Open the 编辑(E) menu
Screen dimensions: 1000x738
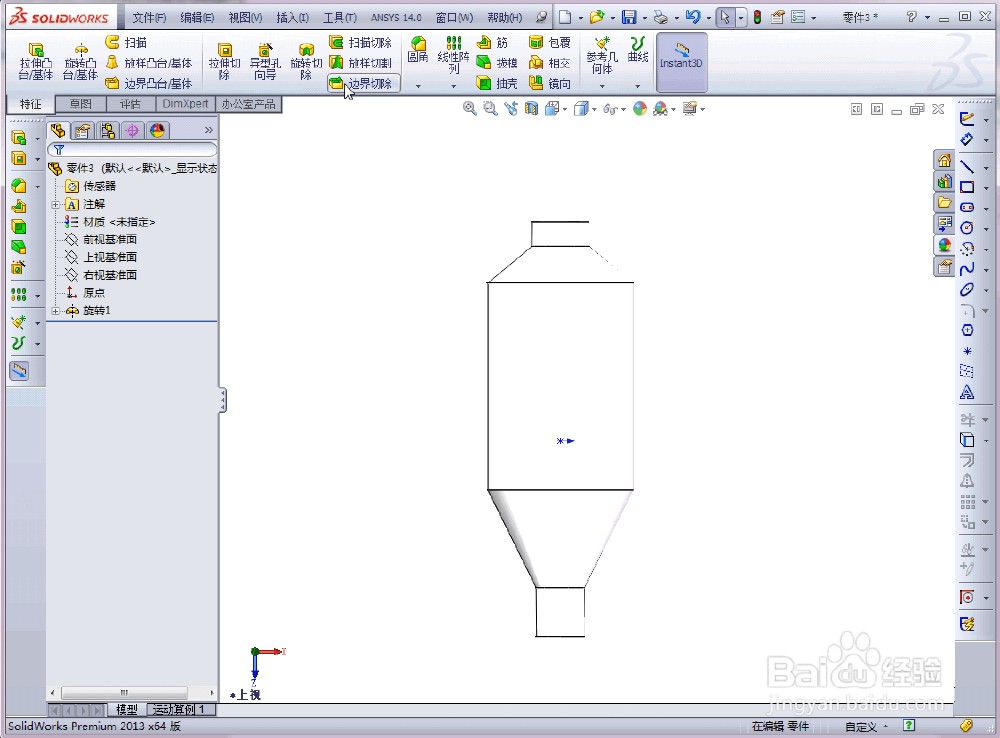click(197, 17)
